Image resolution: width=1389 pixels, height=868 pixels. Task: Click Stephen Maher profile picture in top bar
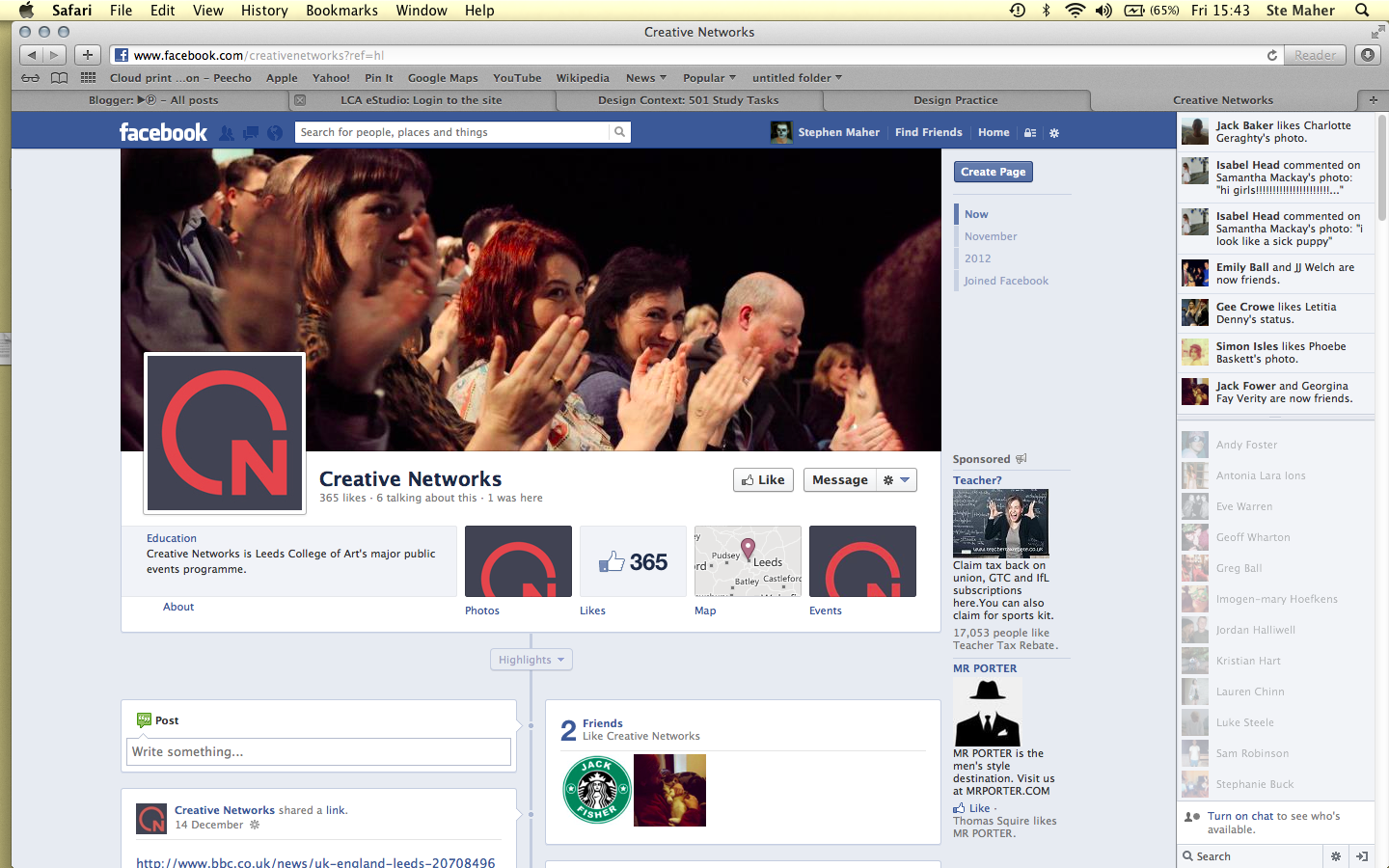coord(781,132)
